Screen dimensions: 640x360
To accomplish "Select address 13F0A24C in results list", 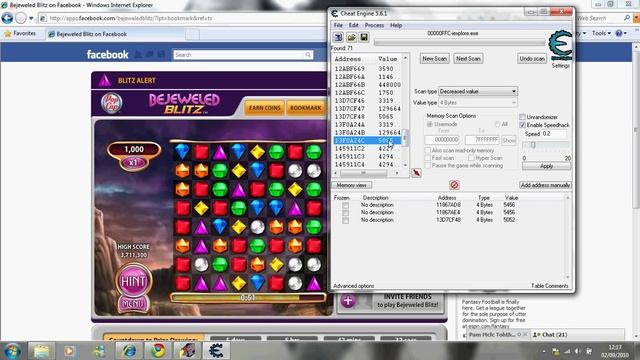I will 367,140.
